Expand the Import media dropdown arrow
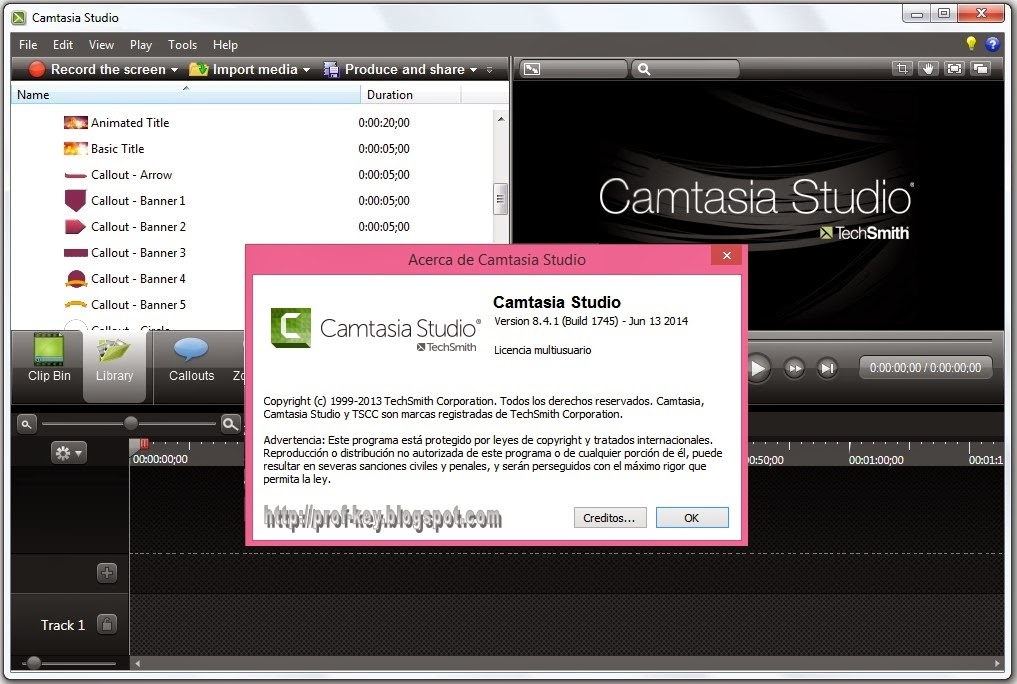Screen dimensions: 1017x684 pos(306,70)
